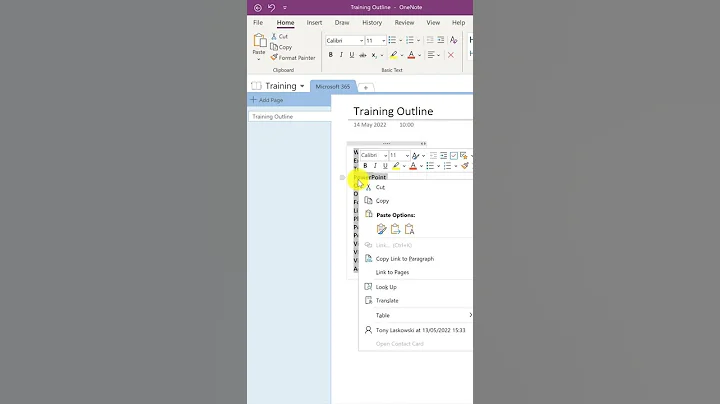Expand the ribbon Numbering style arrow
The height and width of the screenshot is (404, 720).
click(x=418, y=41)
